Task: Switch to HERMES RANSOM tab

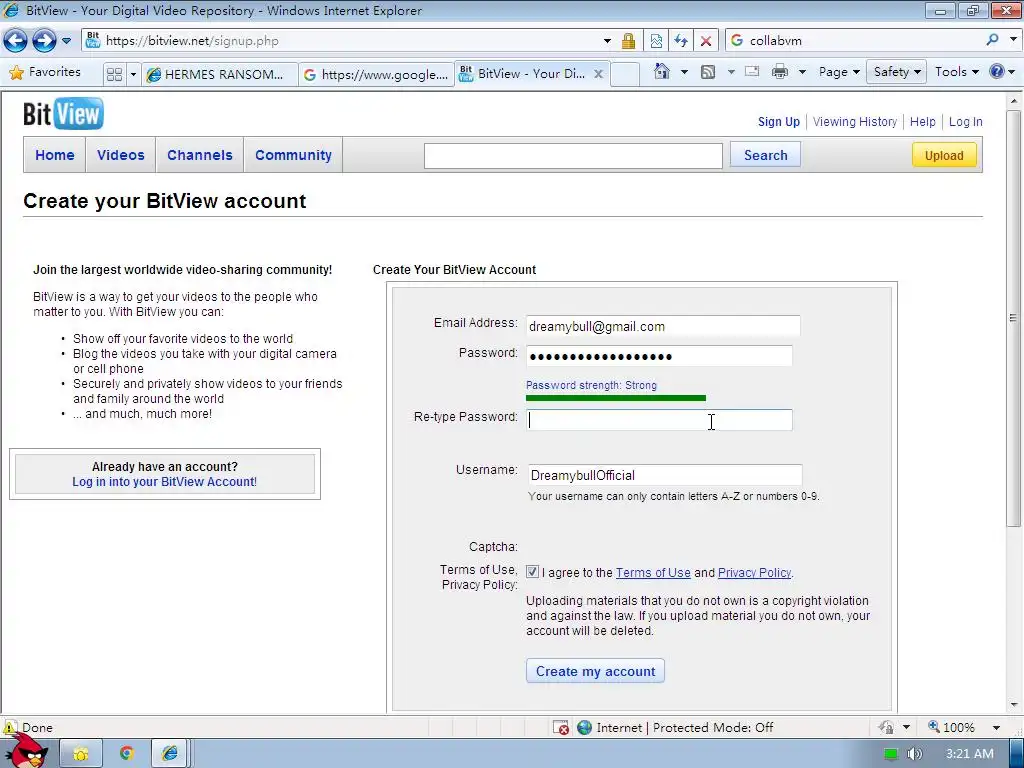Action: pos(219,74)
